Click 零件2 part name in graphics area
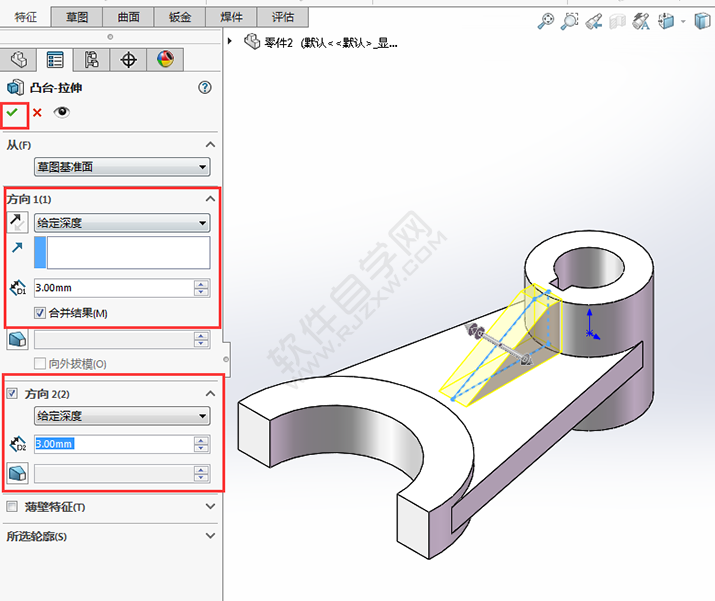Viewport: 715px width, 601px height. click(278, 43)
